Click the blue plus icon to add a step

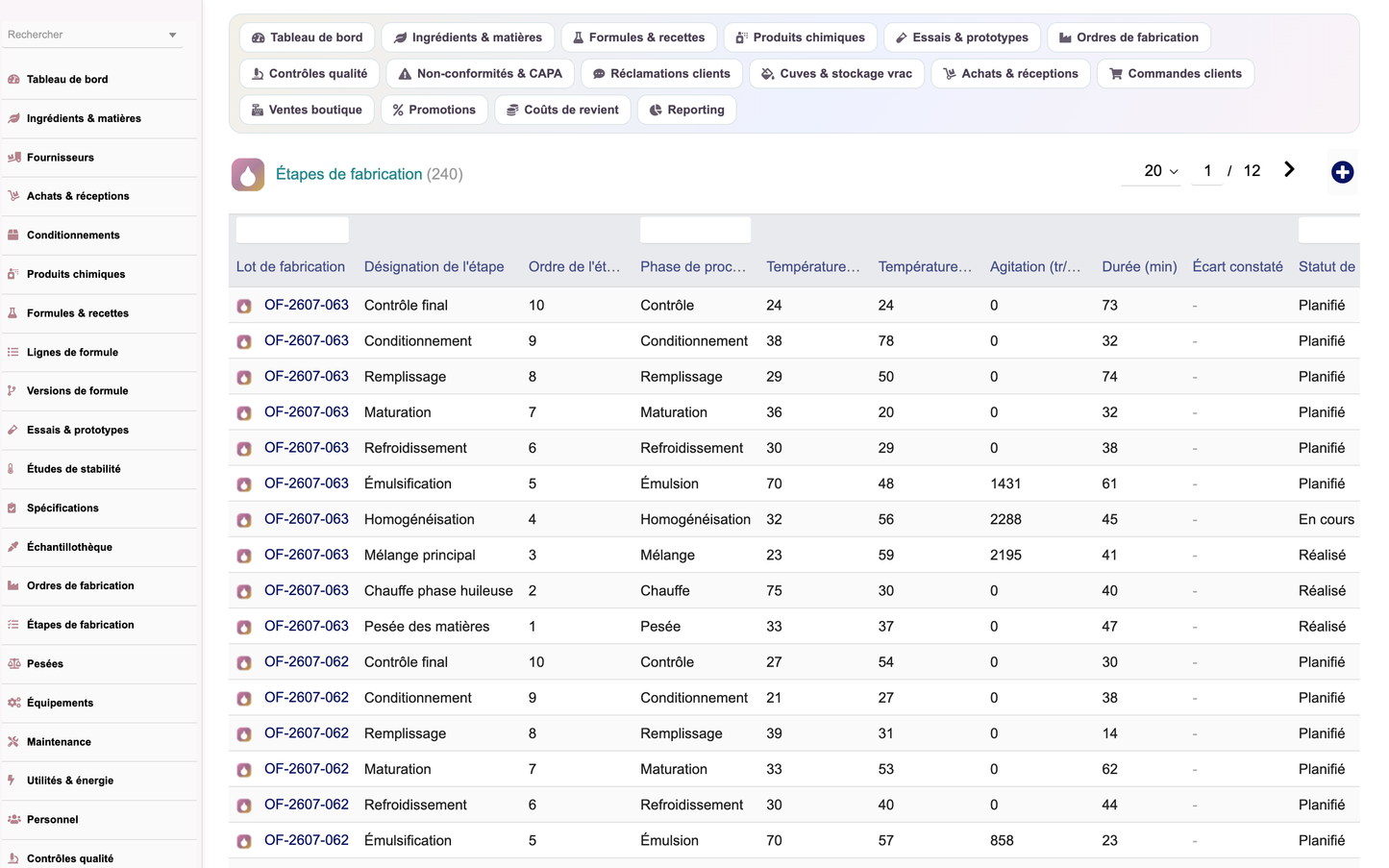point(1342,172)
